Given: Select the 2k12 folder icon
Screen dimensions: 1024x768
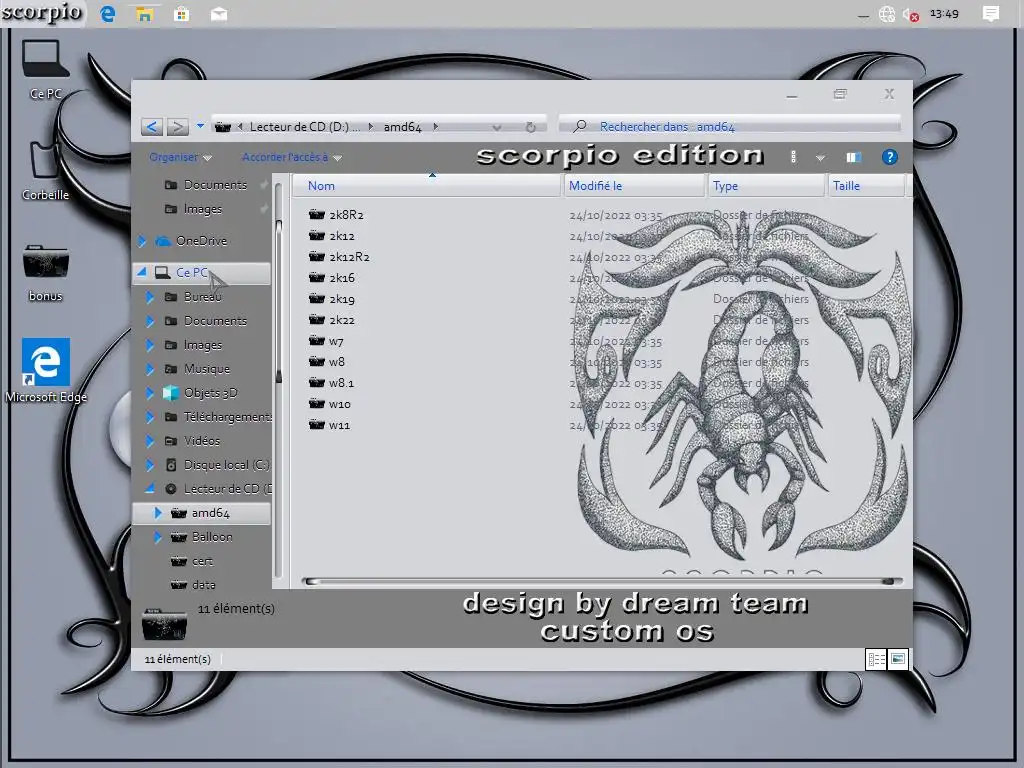Looking at the screenshot, I should pos(317,236).
